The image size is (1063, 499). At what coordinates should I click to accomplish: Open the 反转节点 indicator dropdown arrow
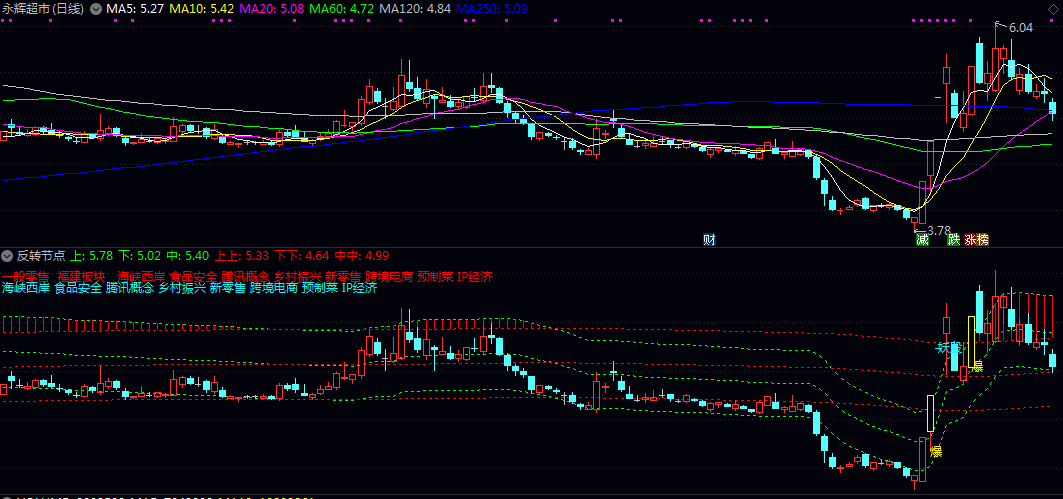(7, 256)
